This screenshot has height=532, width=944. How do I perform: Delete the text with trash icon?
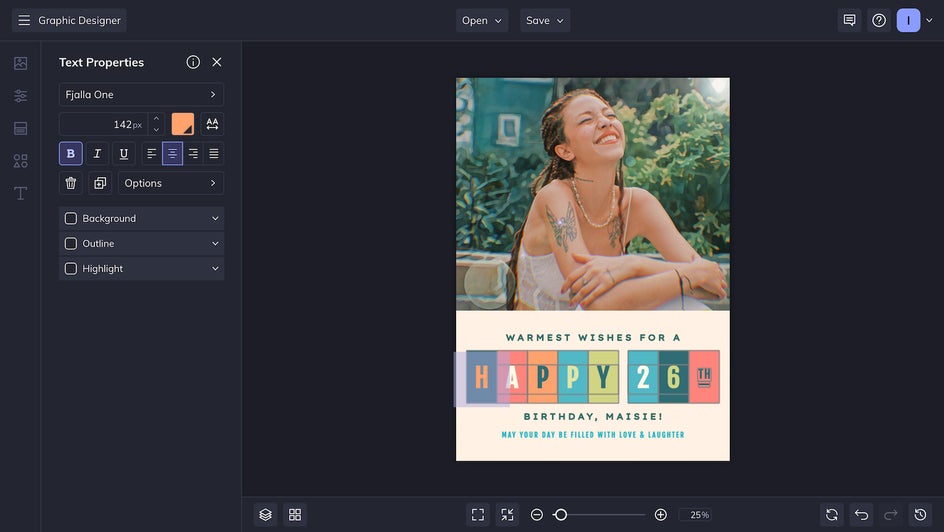(70, 183)
